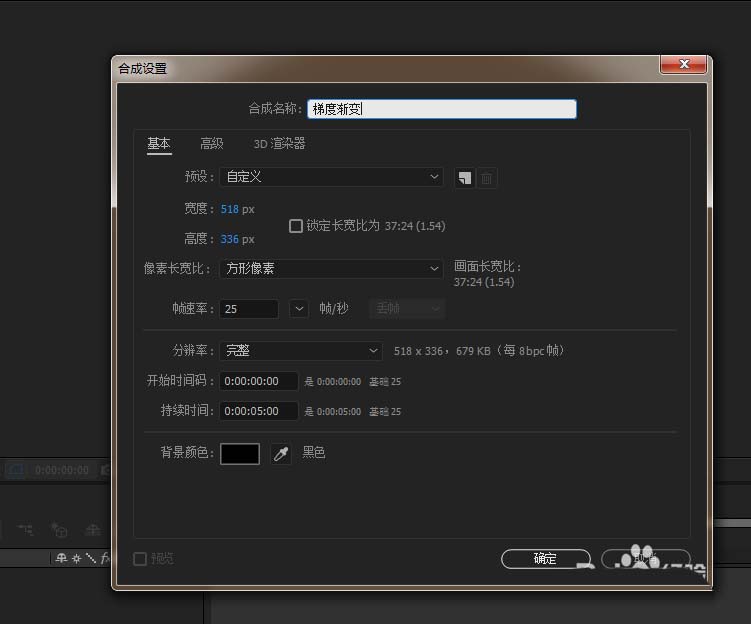Viewport: 751px width, 624px height.
Task: Click the delete preset trash icon
Action: tap(486, 178)
